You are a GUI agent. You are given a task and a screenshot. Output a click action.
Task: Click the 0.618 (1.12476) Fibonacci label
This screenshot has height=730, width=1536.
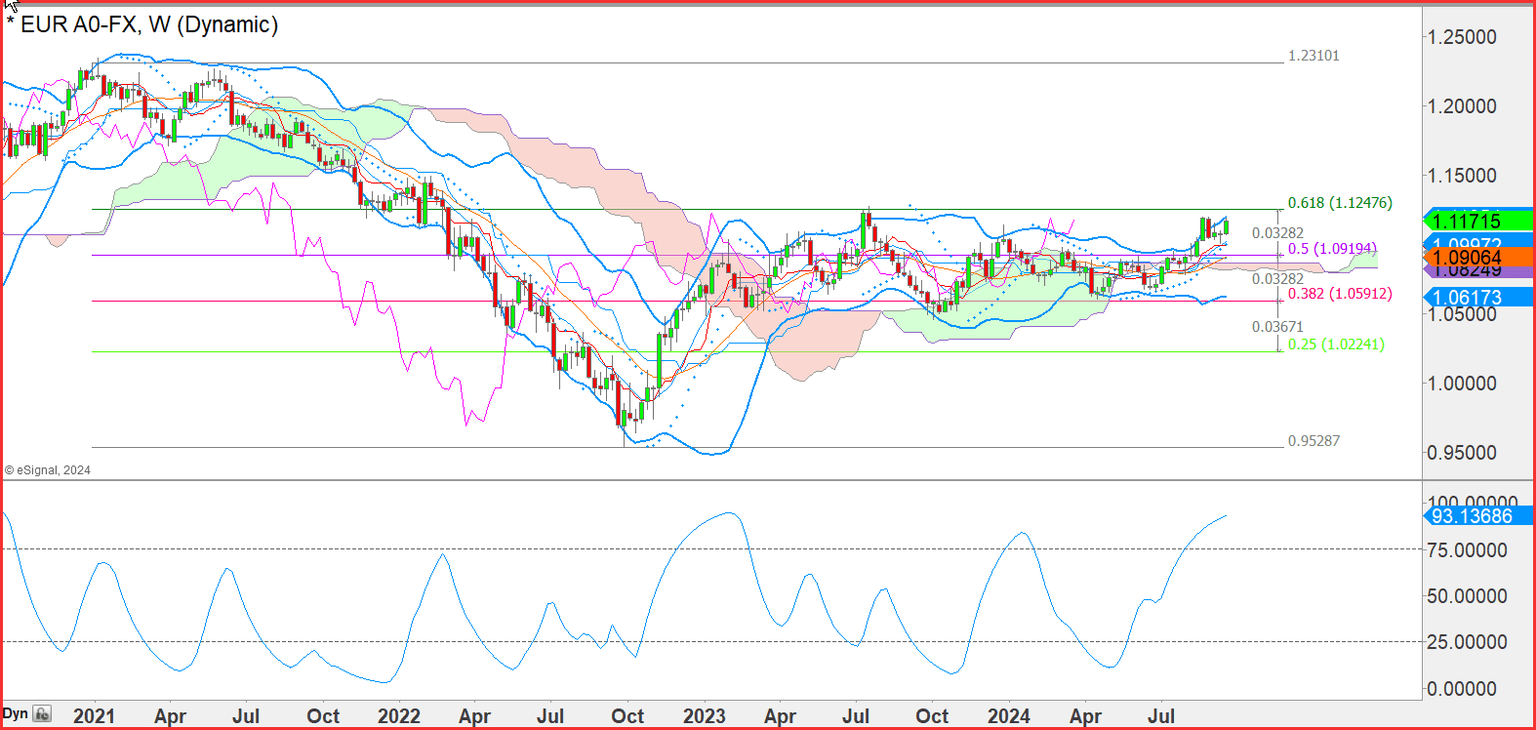[x=1340, y=203]
